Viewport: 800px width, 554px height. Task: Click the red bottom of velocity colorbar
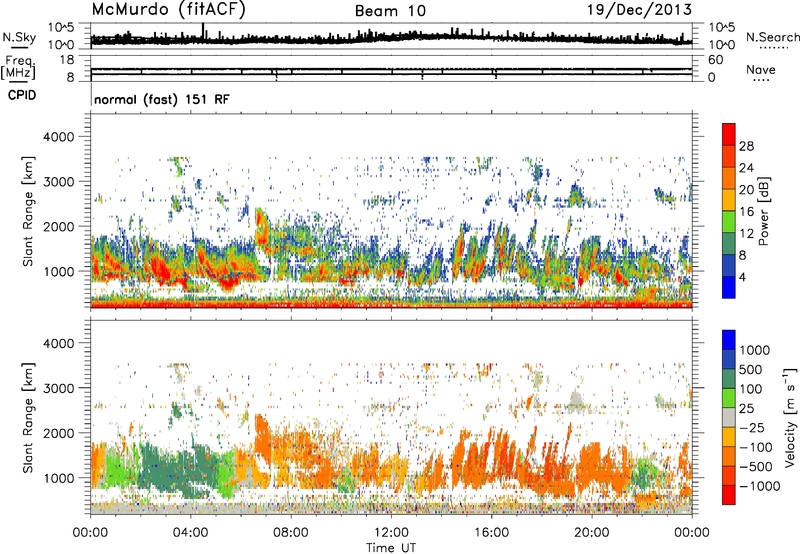click(729, 495)
